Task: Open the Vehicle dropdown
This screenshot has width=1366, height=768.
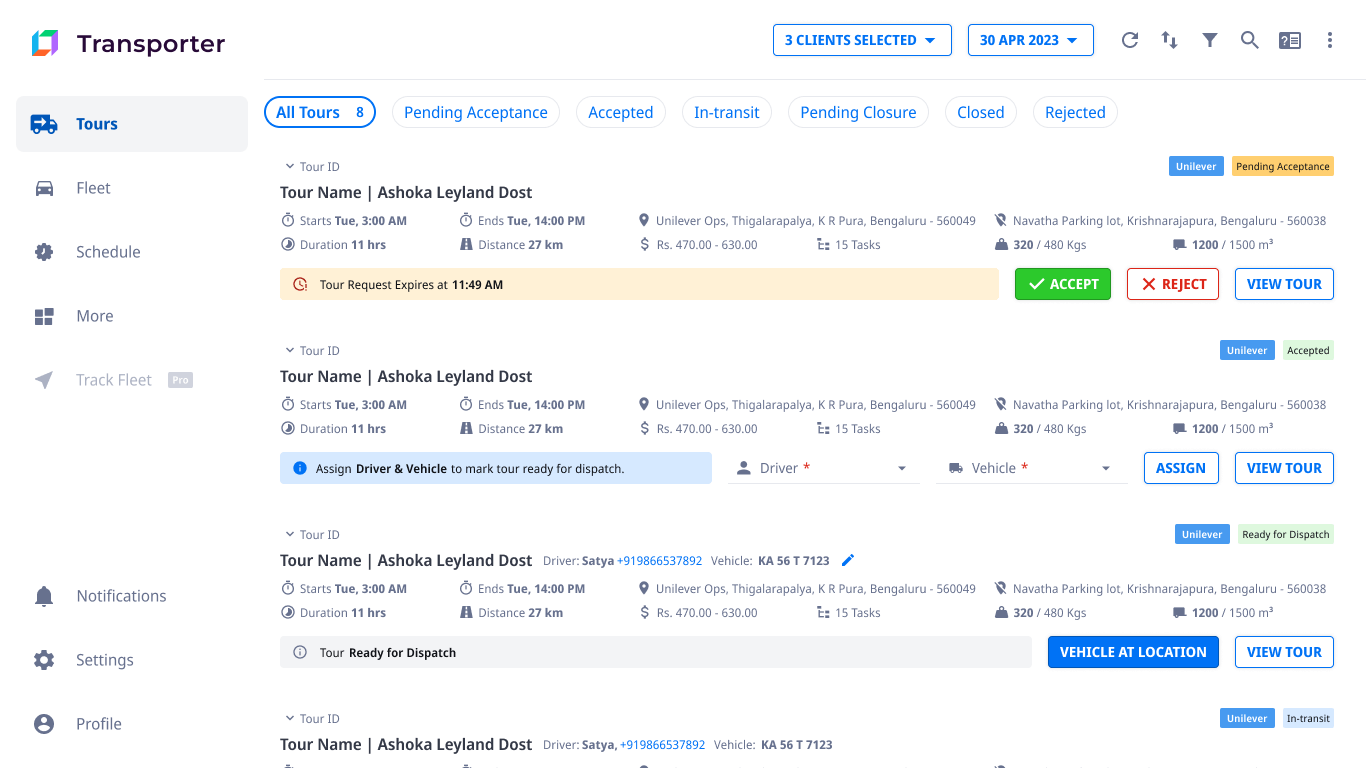Action: click(x=1032, y=468)
